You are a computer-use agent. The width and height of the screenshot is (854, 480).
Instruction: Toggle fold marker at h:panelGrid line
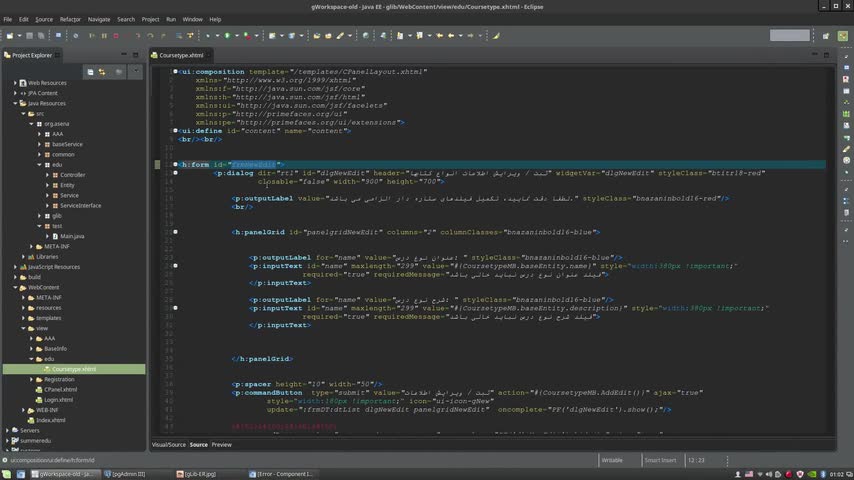tap(175, 232)
